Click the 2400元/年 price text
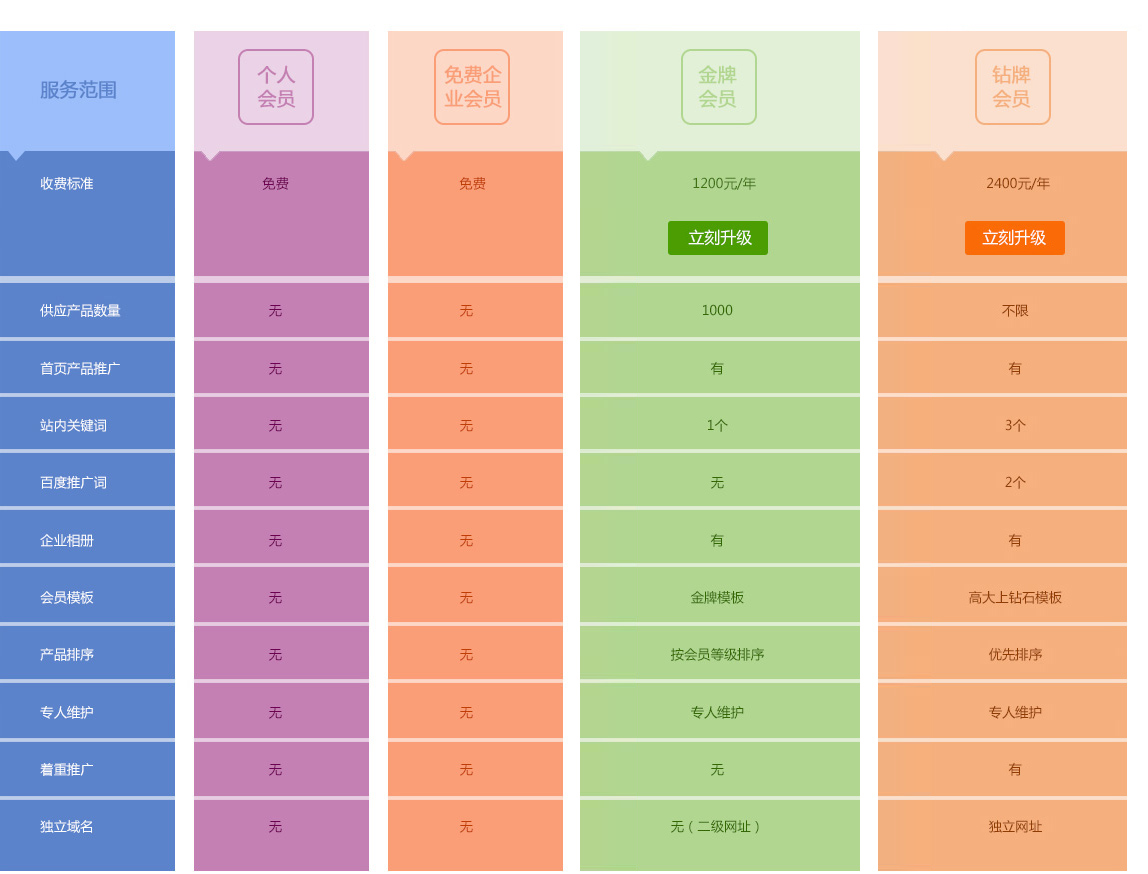This screenshot has width=1148, height=874. (1018, 184)
